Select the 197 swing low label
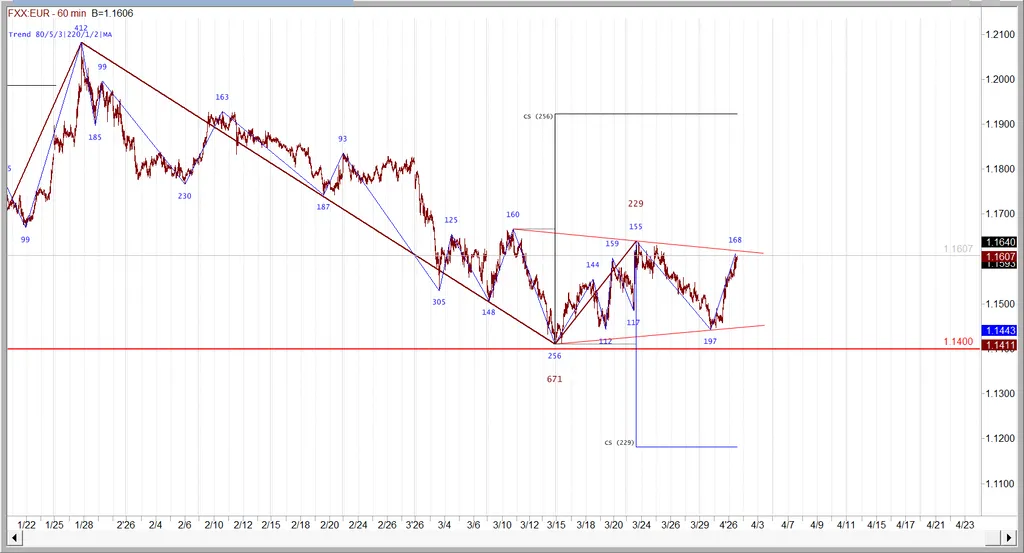 click(710, 341)
